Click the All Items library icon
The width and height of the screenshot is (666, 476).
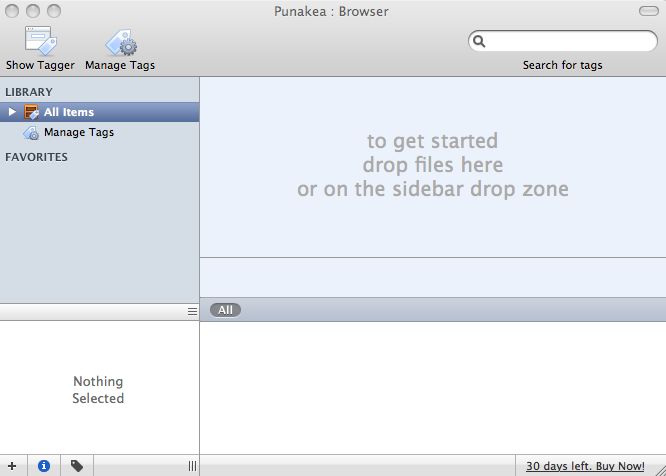tap(31, 112)
